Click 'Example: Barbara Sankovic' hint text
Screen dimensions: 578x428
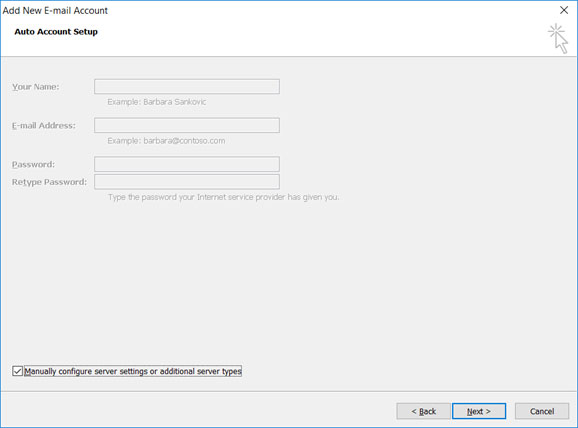point(157,102)
